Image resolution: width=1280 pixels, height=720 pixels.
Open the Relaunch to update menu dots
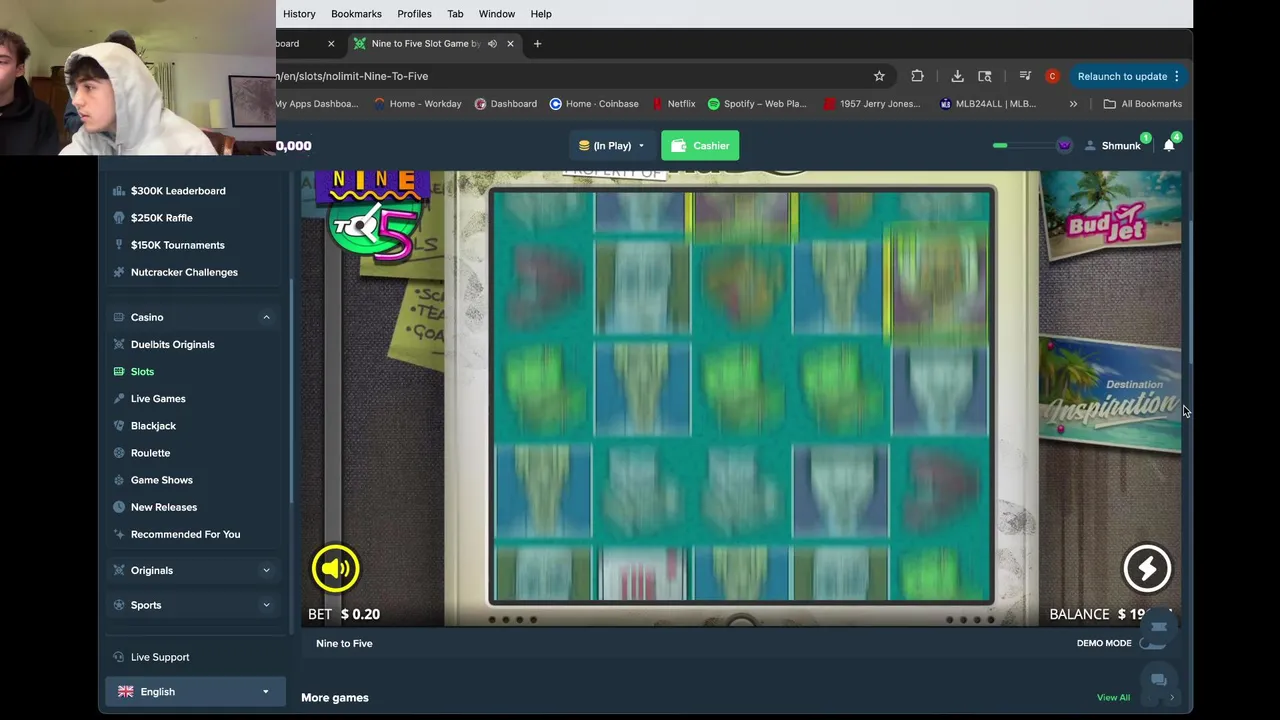1177,76
